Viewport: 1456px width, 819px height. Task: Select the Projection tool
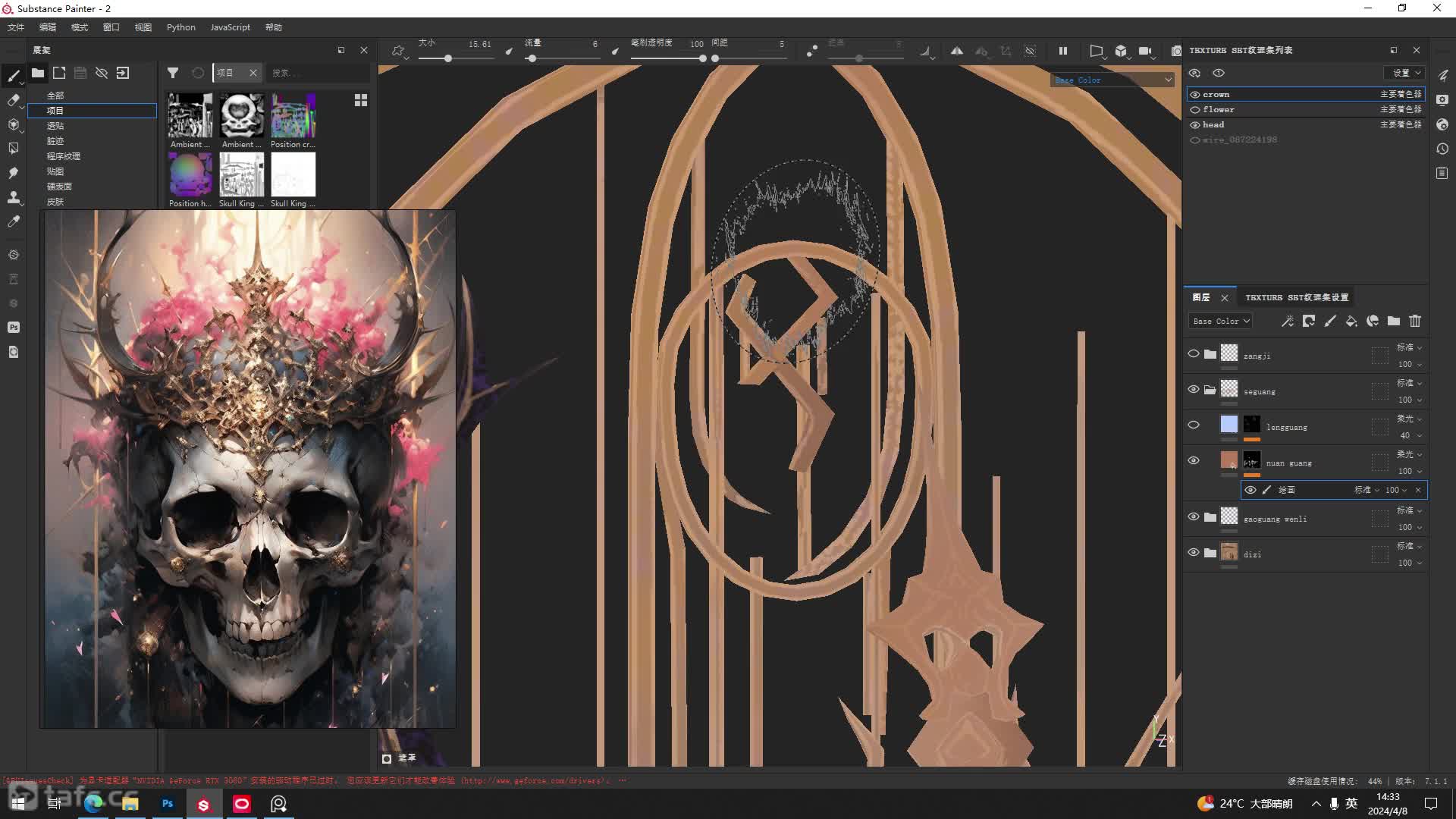13,124
